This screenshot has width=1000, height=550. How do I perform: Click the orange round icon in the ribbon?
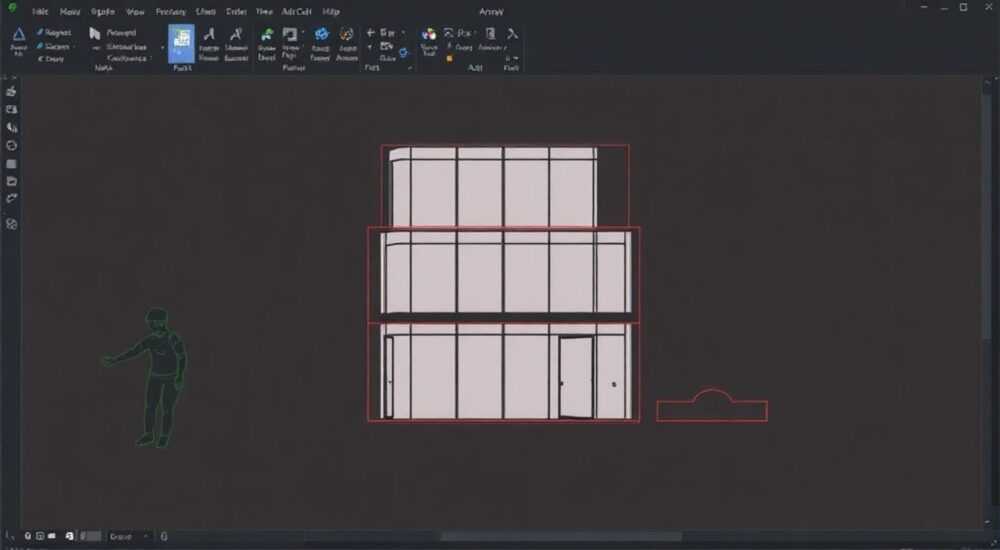click(346, 34)
